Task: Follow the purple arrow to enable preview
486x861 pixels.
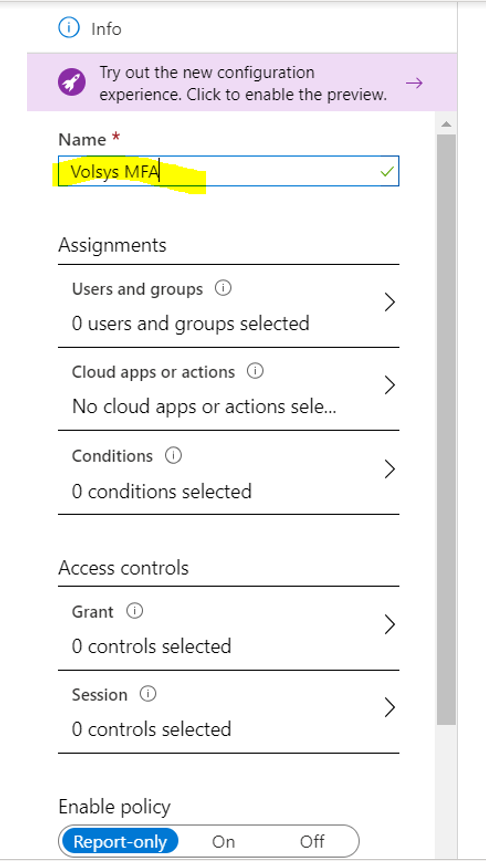Action: pos(415,83)
